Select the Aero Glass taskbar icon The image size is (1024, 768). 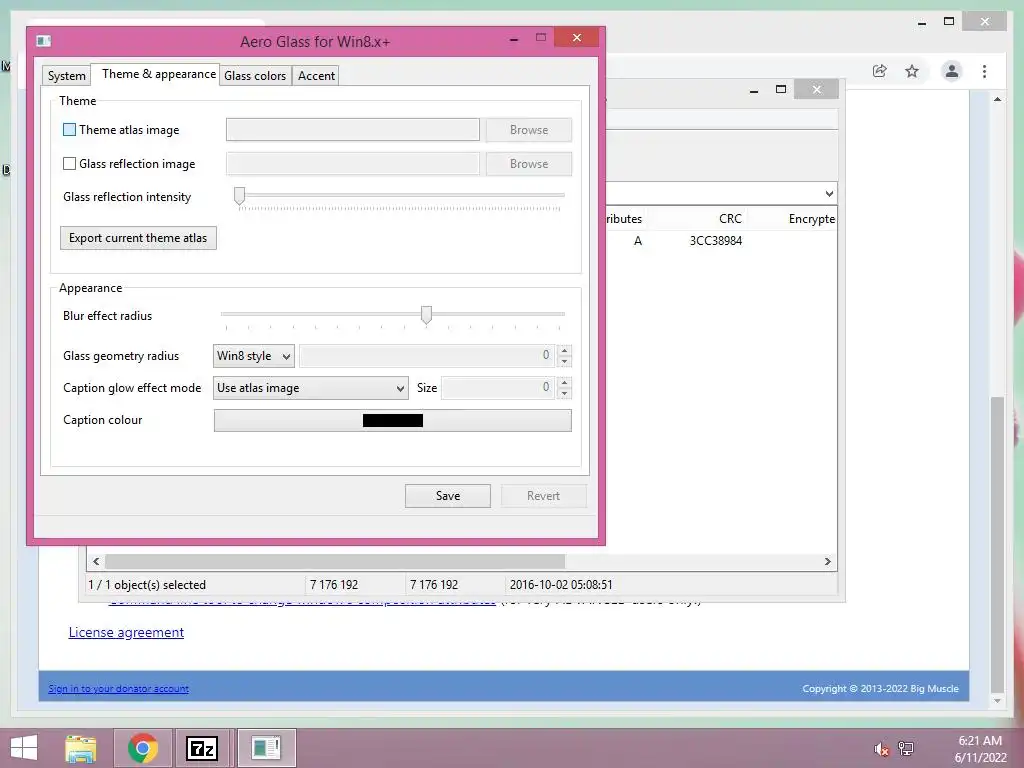[x=266, y=748]
